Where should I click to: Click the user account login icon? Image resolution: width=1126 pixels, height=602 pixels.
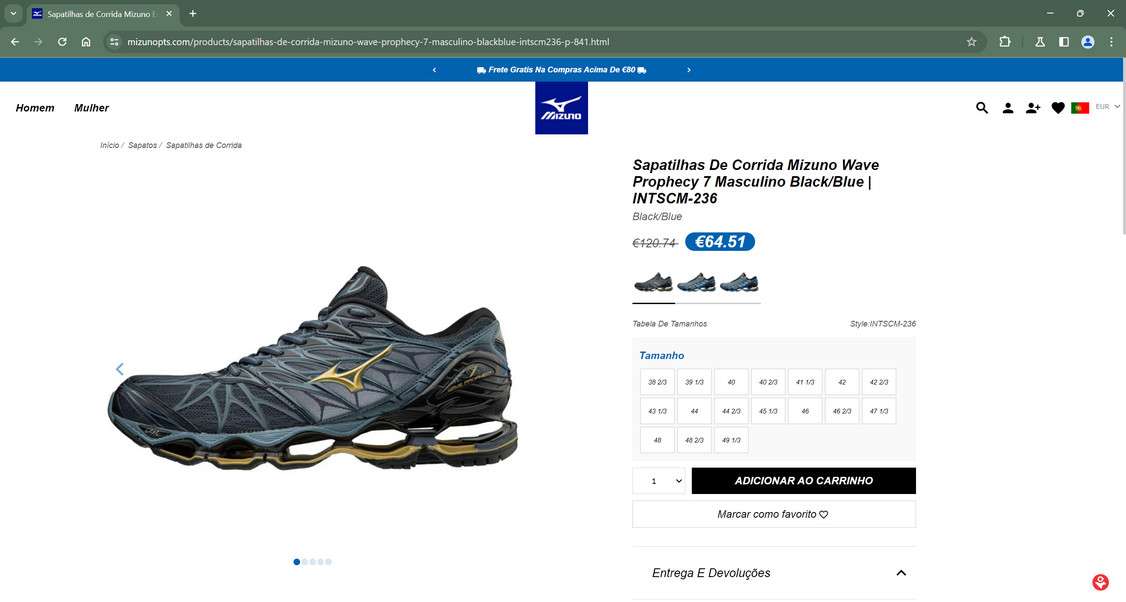point(1008,108)
